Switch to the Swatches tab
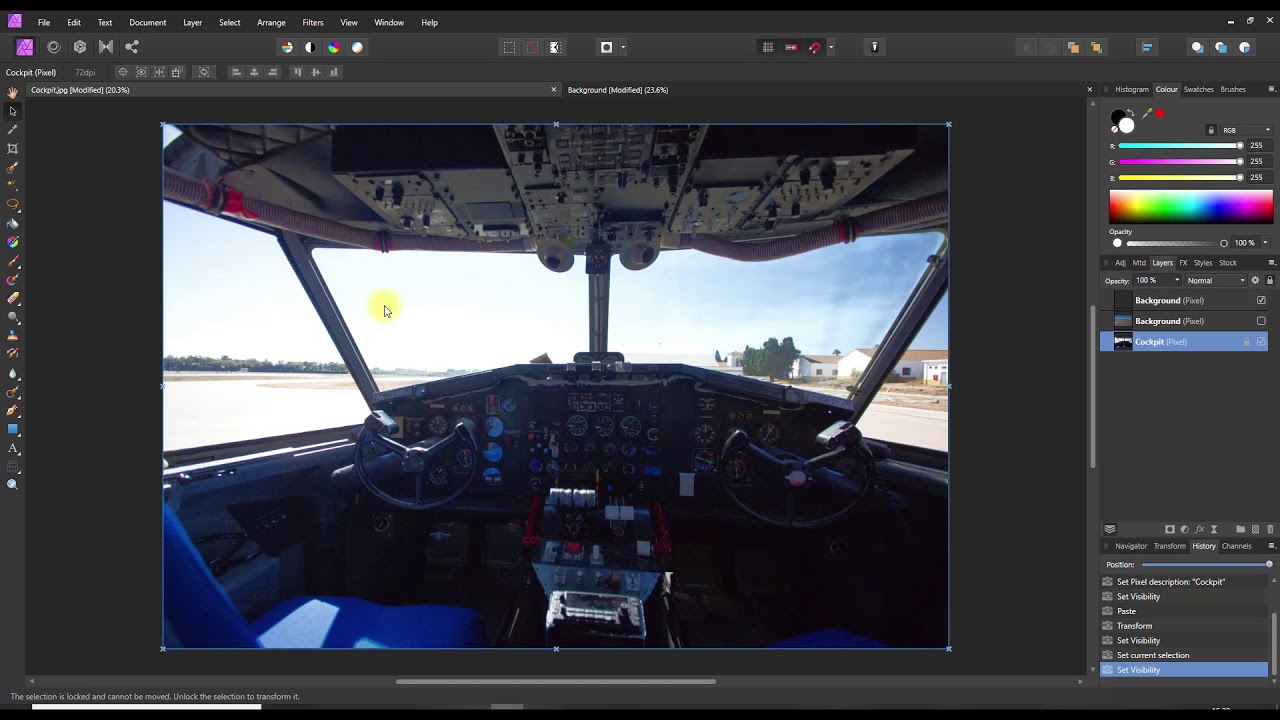This screenshot has height=720, width=1280. click(x=1198, y=90)
